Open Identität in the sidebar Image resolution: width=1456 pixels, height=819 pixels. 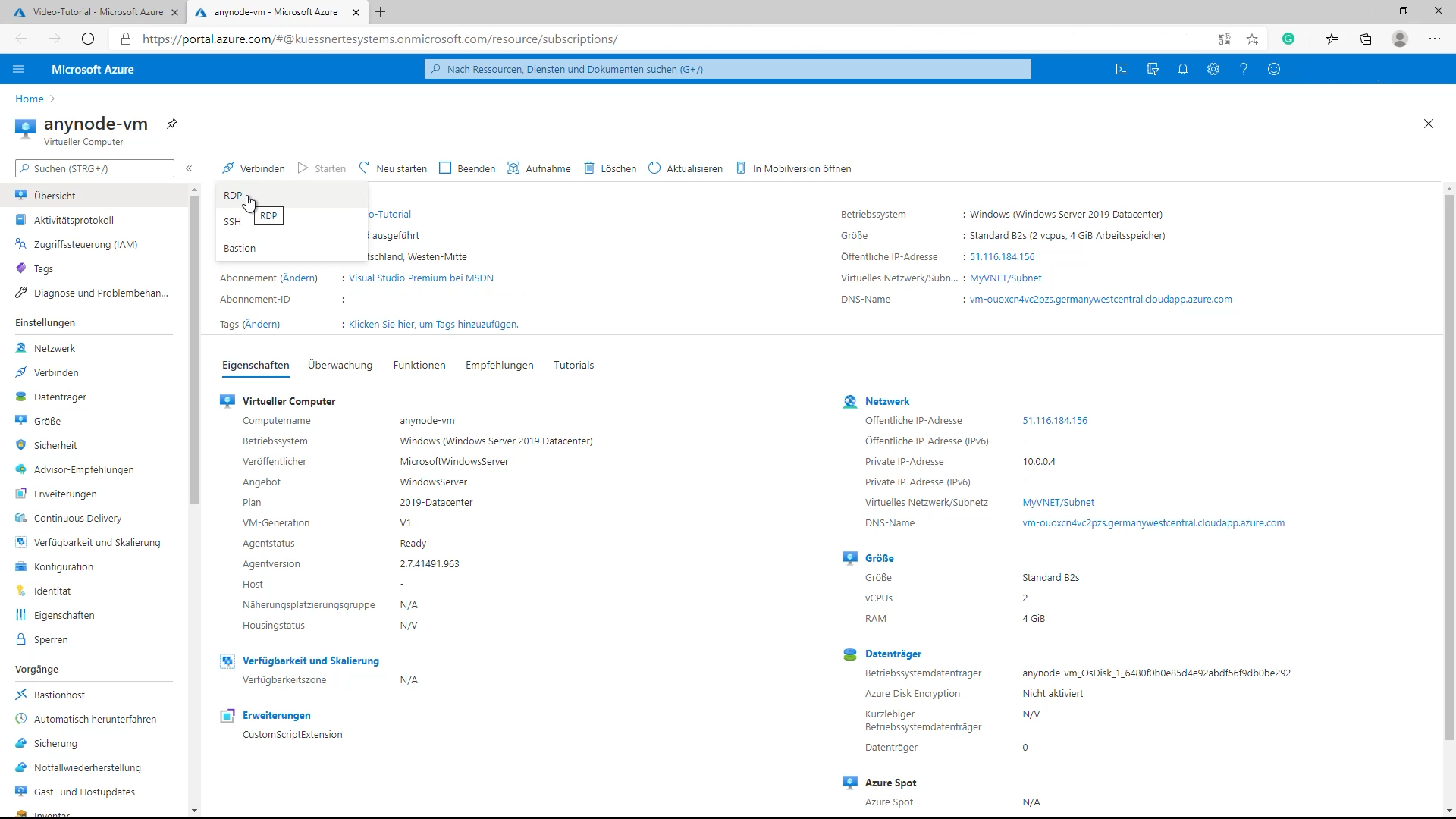tap(94, 591)
